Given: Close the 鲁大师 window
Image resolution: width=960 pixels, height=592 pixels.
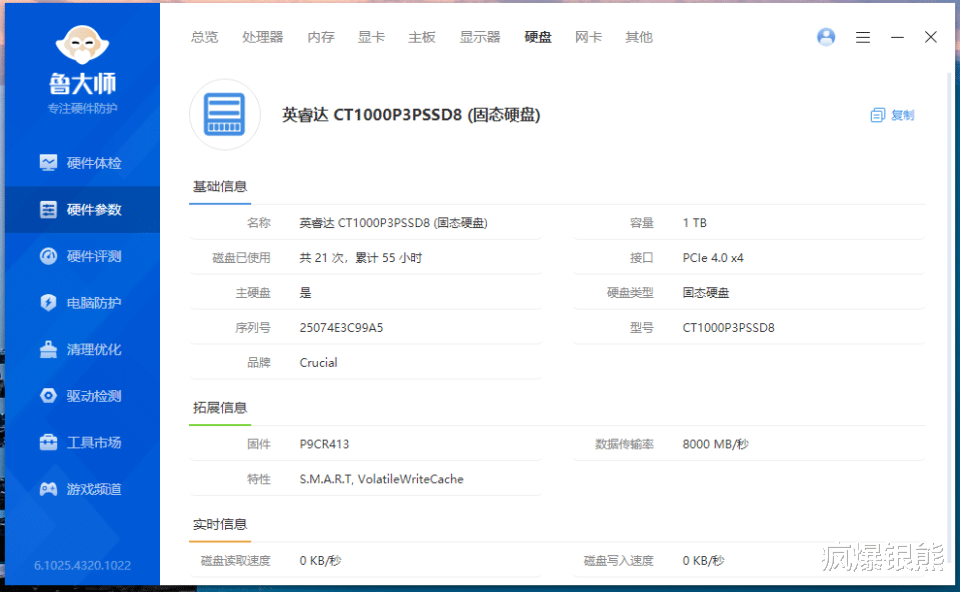Looking at the screenshot, I should coord(931,37).
